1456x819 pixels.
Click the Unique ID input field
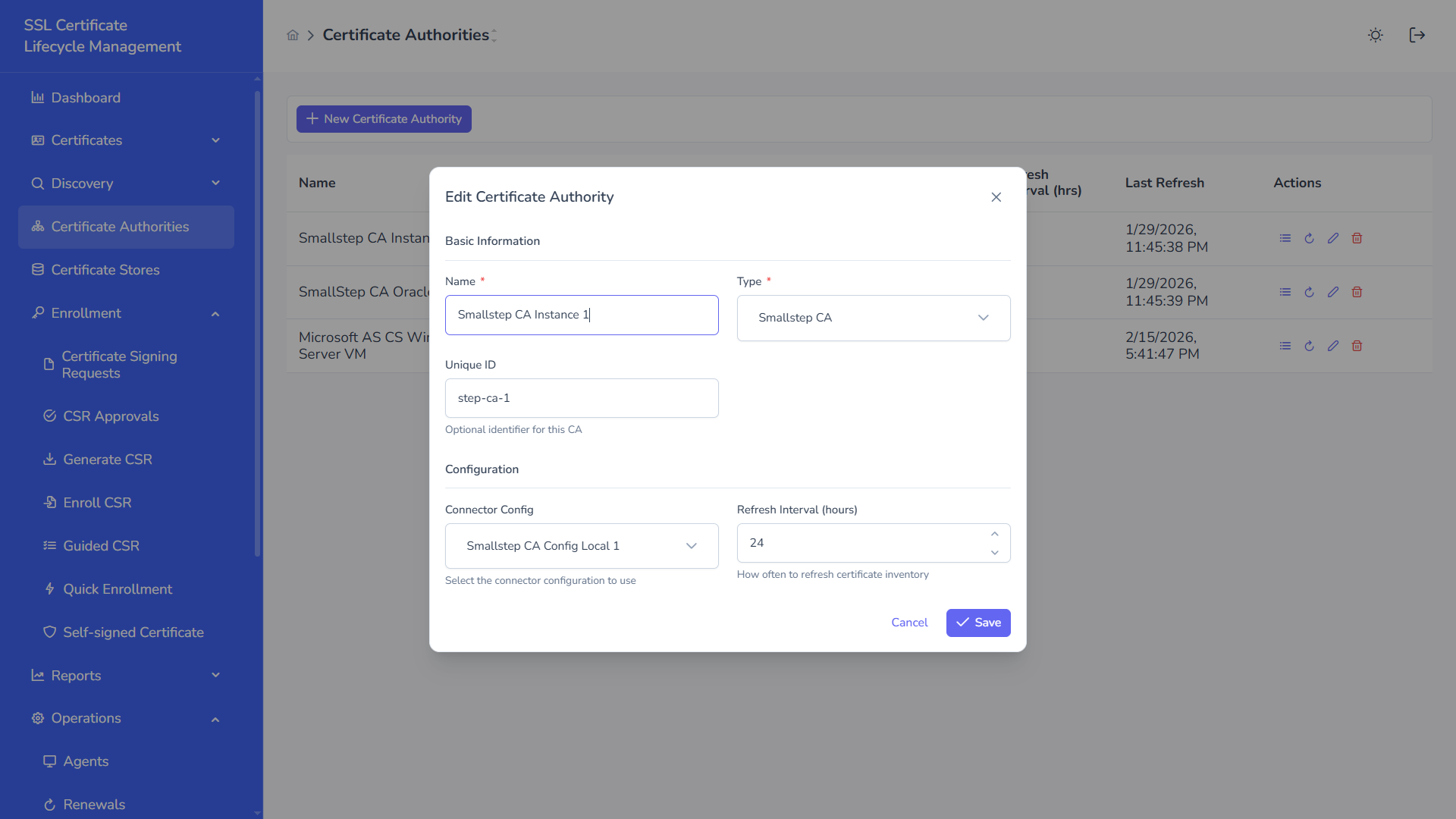[581, 398]
